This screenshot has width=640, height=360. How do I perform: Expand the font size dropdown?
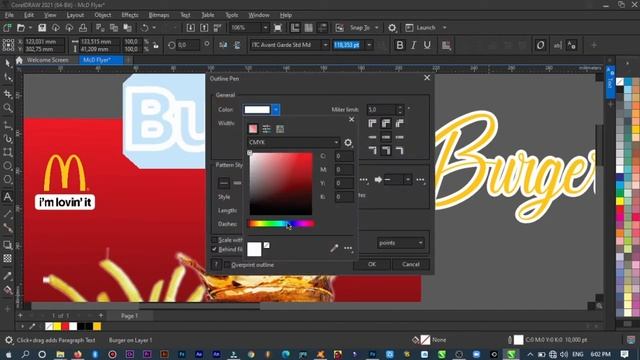pos(369,45)
